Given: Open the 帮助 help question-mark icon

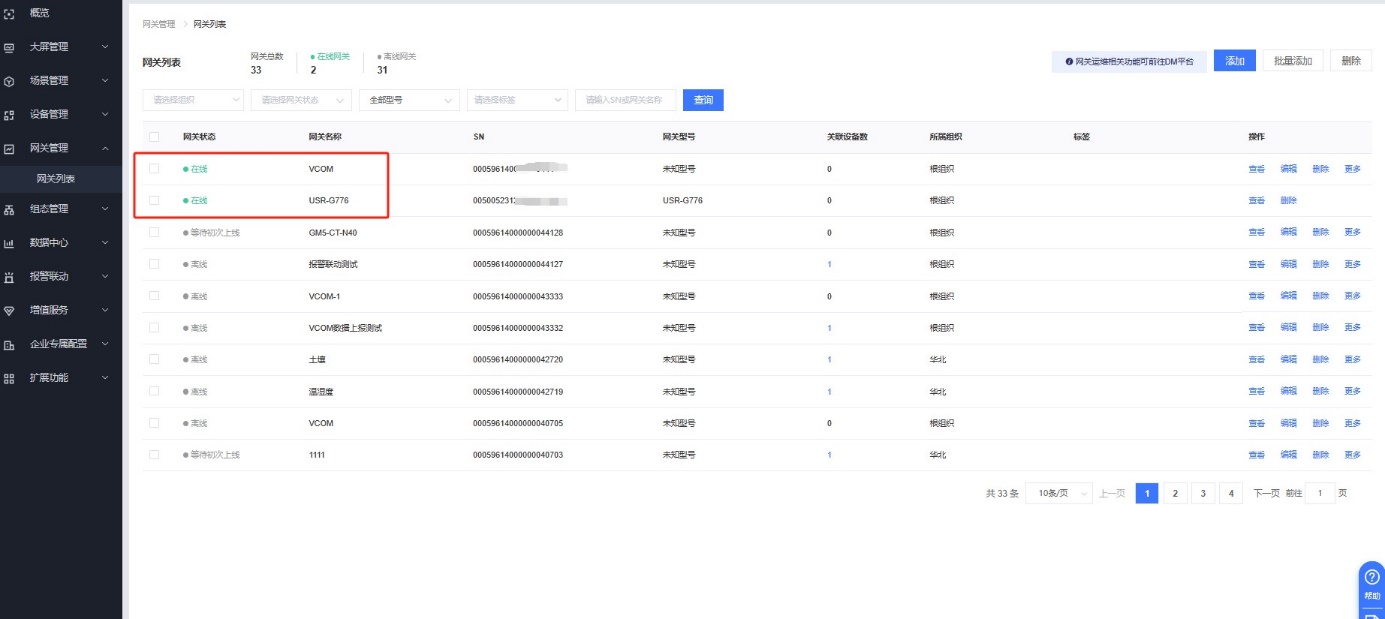Looking at the screenshot, I should (1371, 577).
